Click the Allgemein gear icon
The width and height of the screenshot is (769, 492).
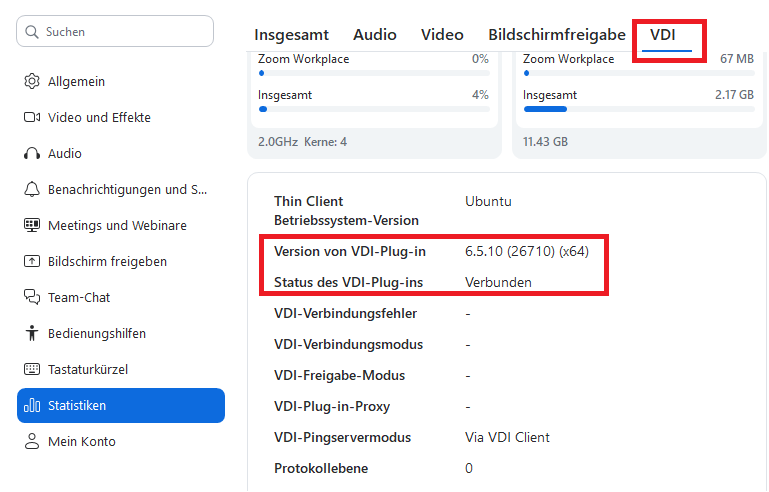coord(32,81)
